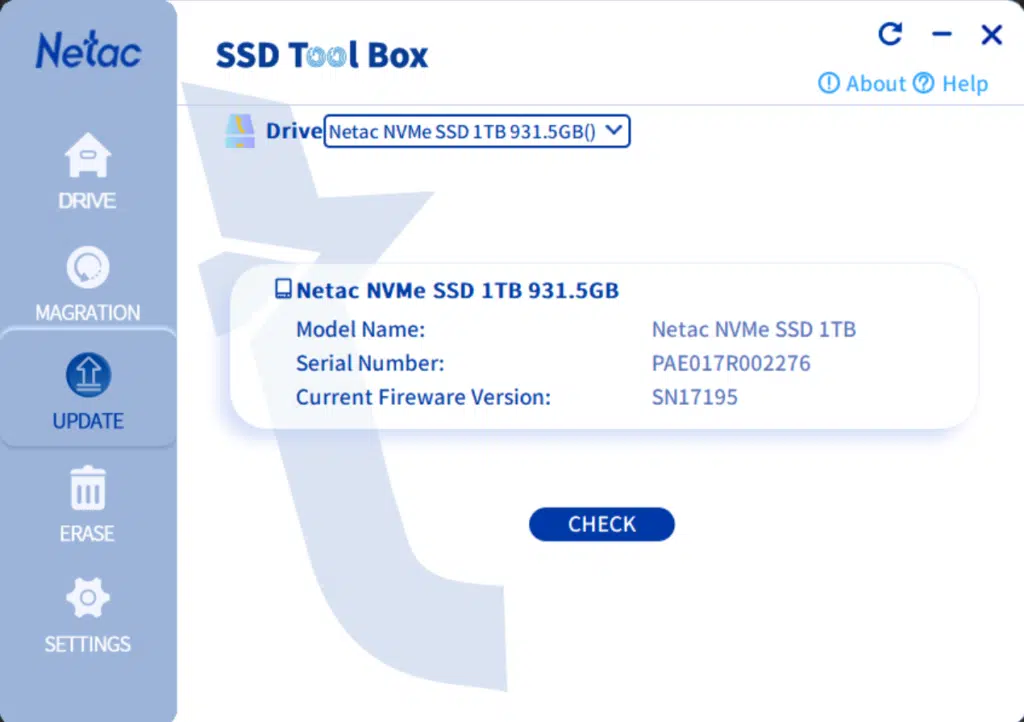Switch to the ERASE tab
The width and height of the screenshot is (1024, 722).
click(87, 505)
